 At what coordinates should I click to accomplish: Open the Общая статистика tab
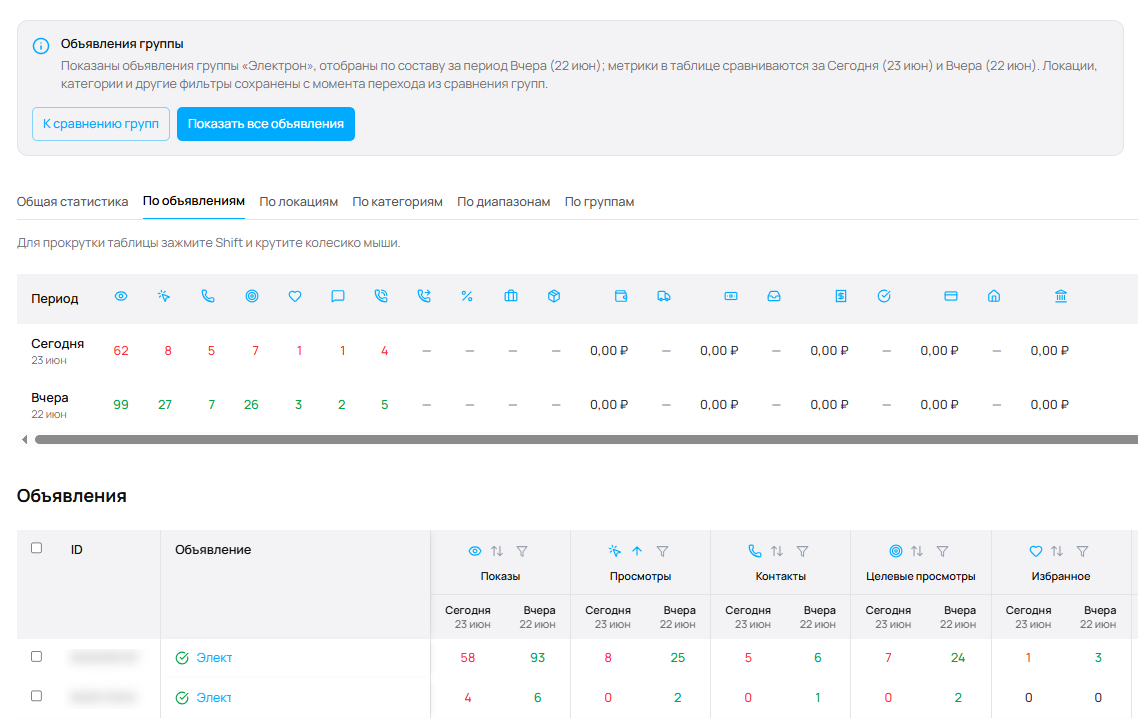[73, 202]
